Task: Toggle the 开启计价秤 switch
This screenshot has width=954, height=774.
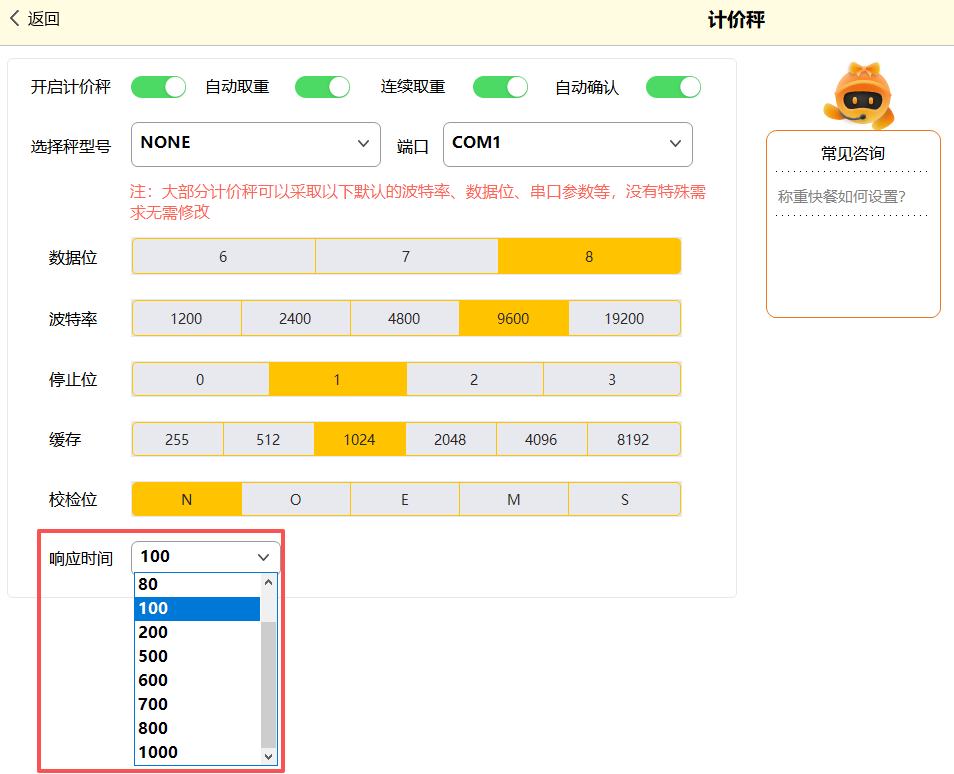Action: [158, 87]
